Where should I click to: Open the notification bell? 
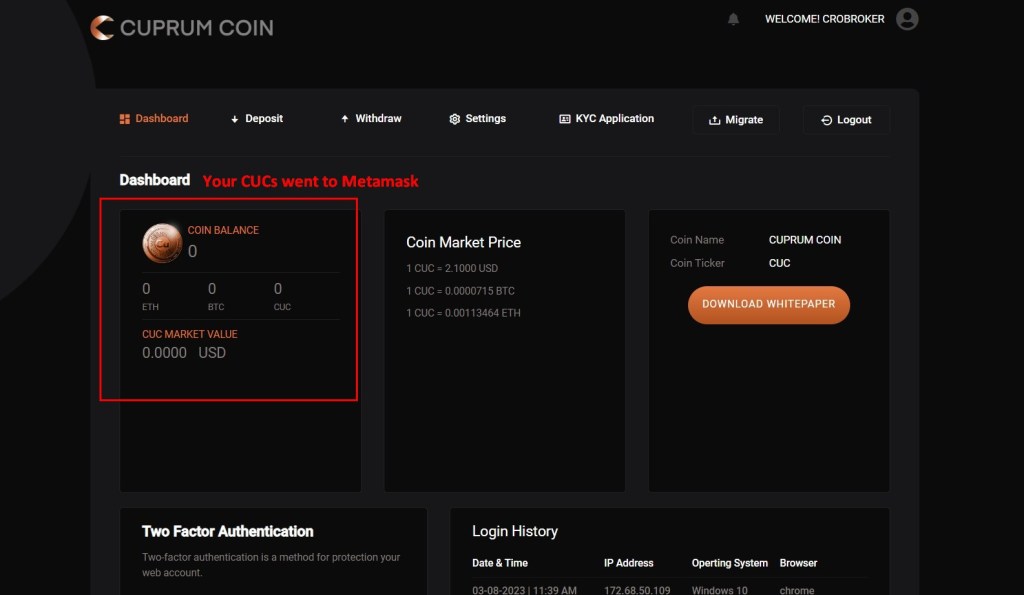click(733, 19)
